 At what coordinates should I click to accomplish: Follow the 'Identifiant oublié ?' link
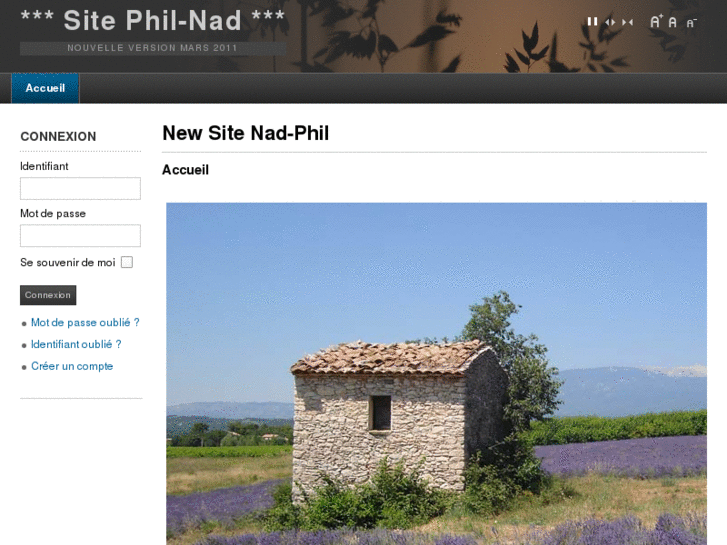(76, 344)
